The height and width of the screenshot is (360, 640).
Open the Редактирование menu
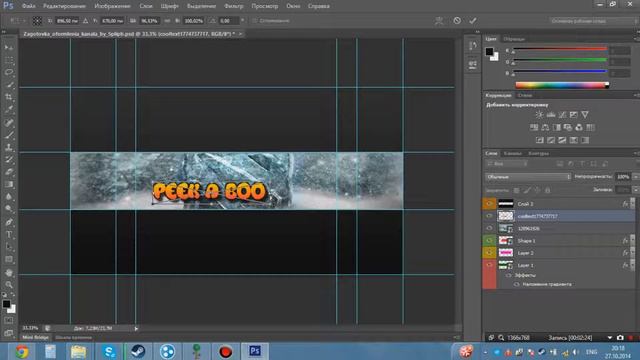(64, 6)
